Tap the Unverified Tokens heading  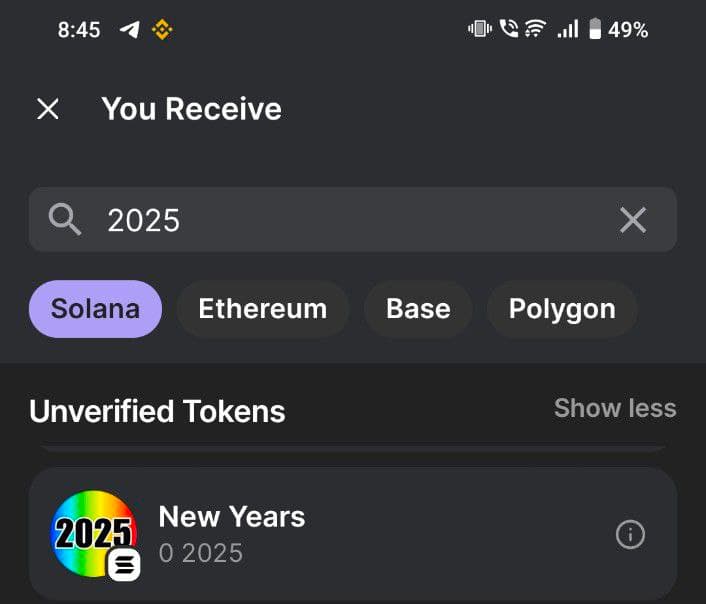pyautogui.click(x=157, y=411)
